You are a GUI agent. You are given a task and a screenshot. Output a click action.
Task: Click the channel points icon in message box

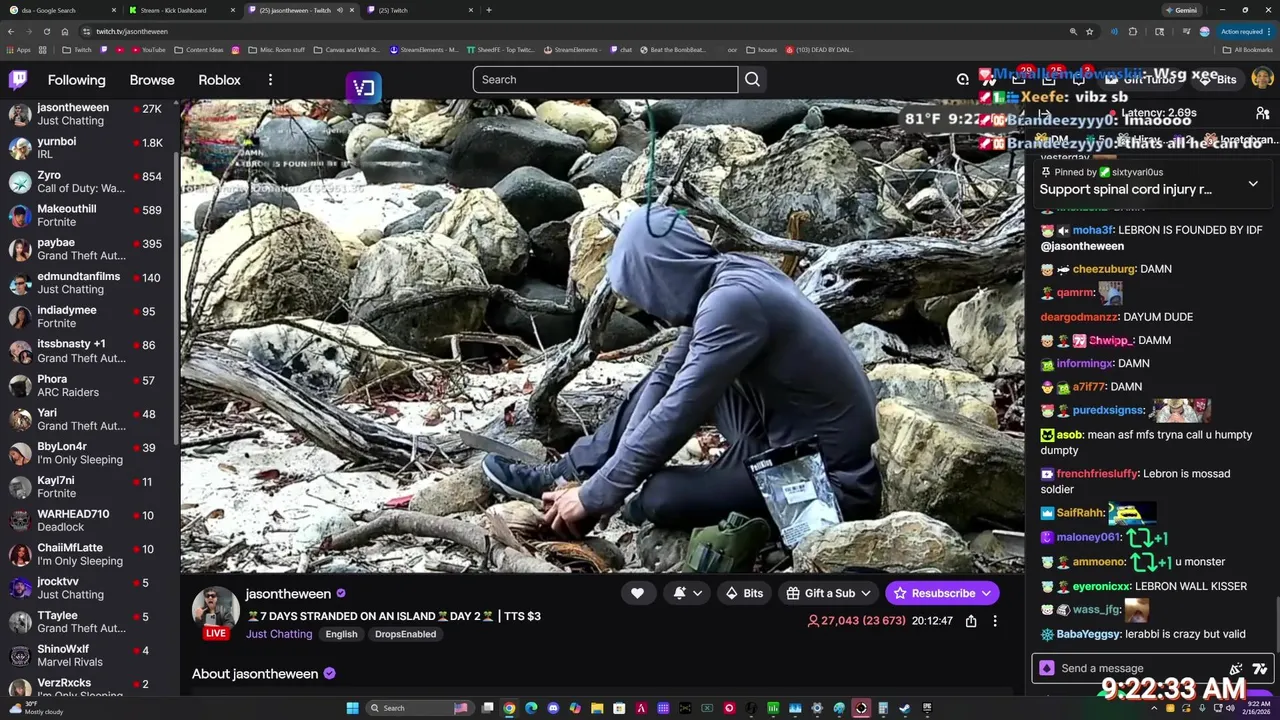point(1047,668)
